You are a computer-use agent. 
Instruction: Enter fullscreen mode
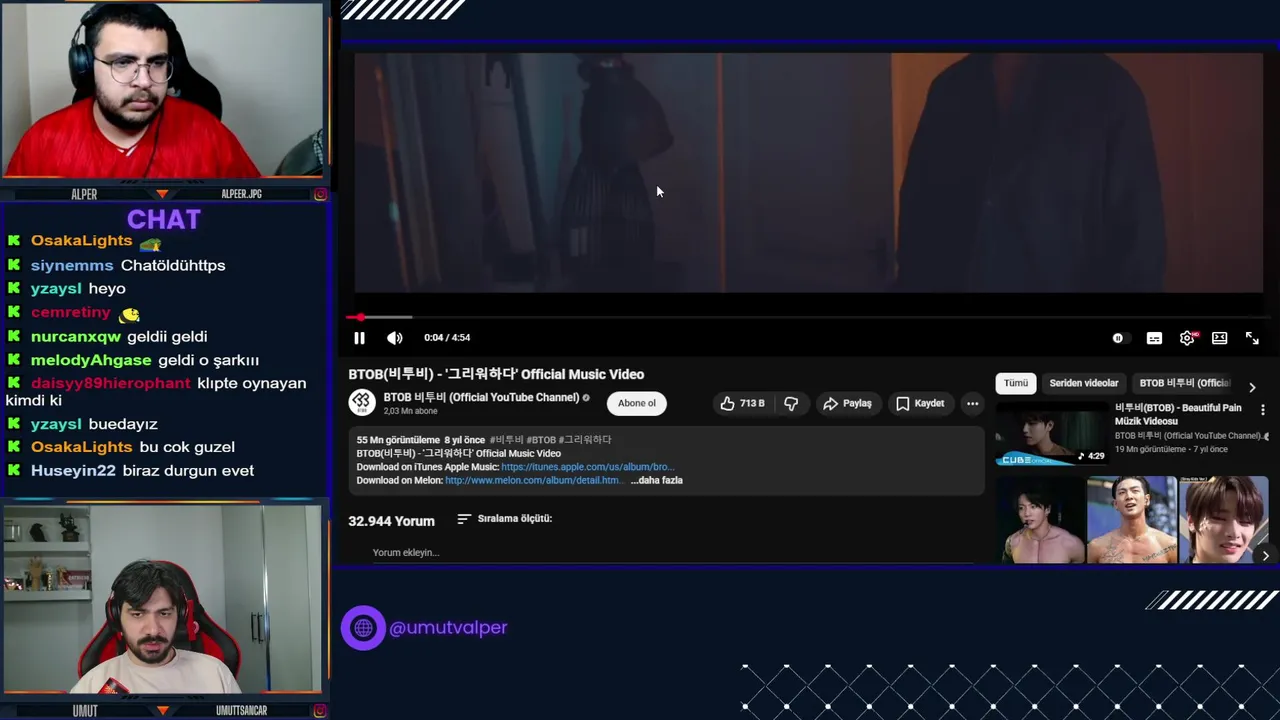coord(1252,338)
